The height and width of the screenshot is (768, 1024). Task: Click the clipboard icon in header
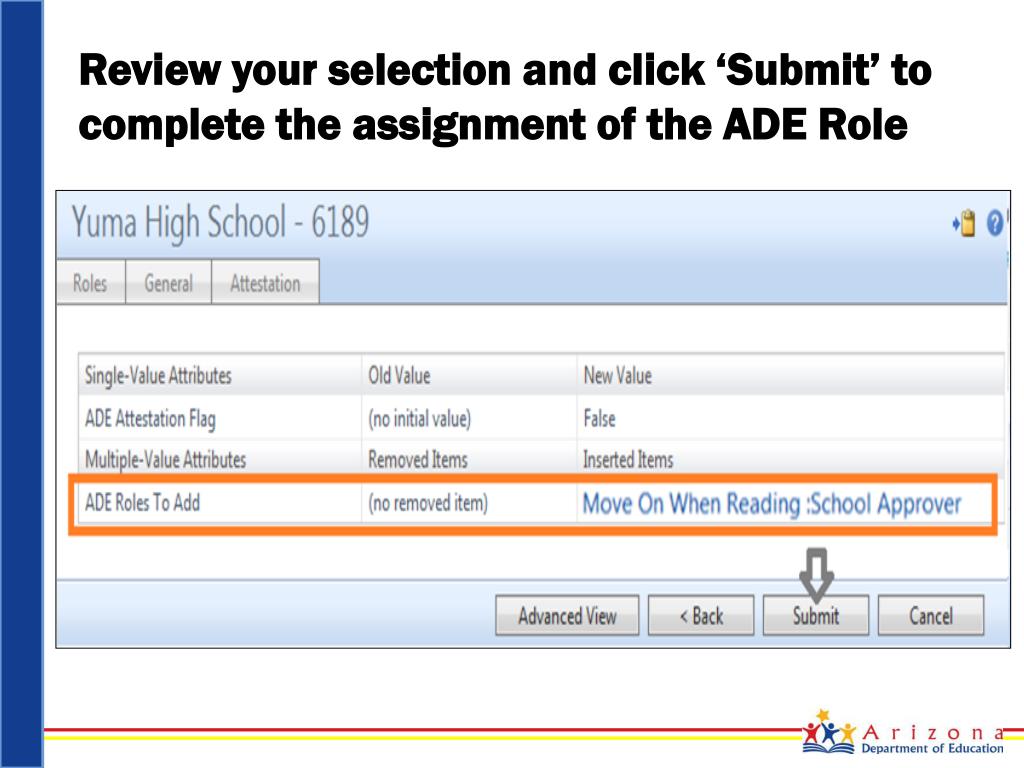[x=965, y=223]
